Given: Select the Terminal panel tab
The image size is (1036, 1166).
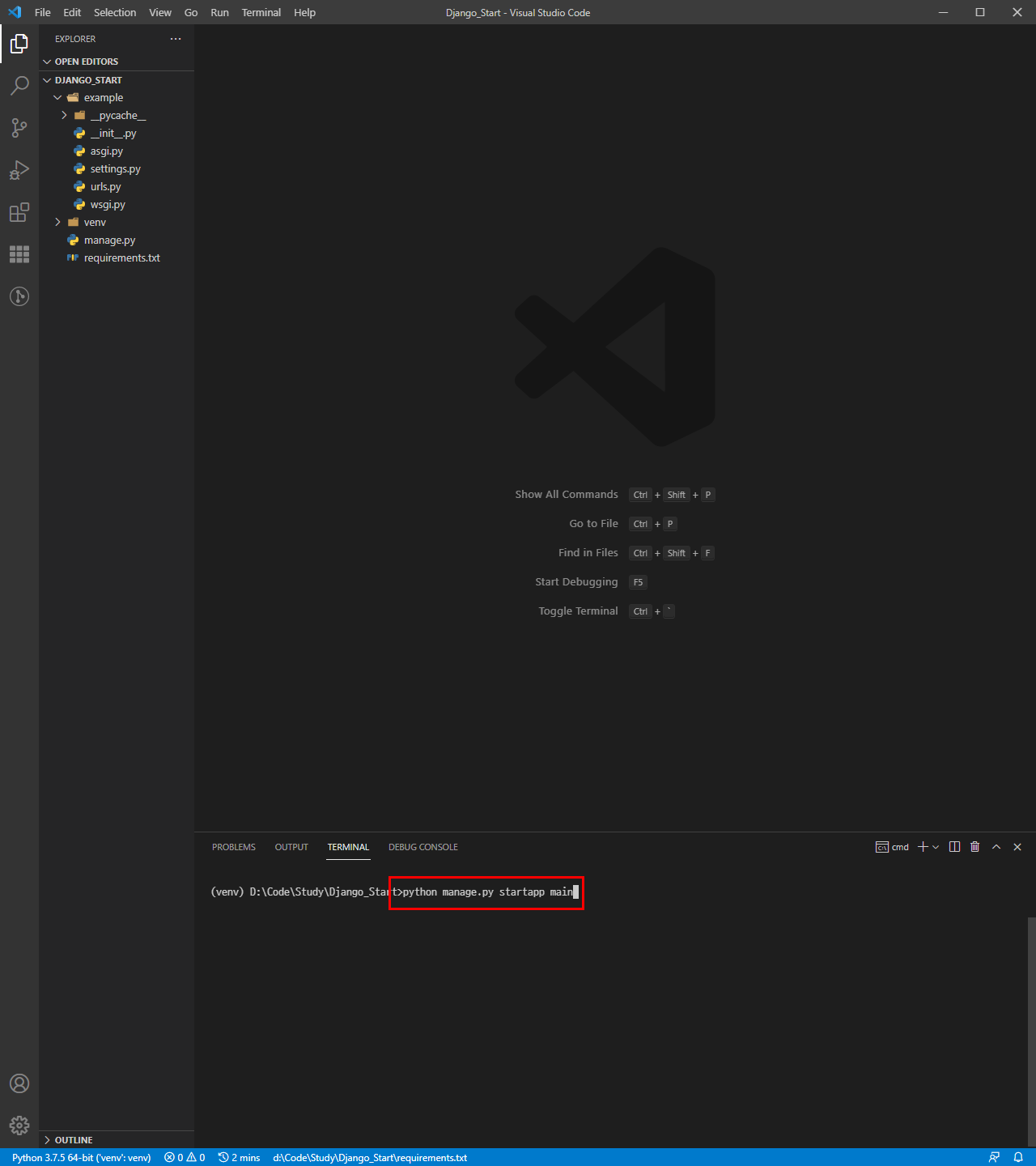Looking at the screenshot, I should coord(349,847).
